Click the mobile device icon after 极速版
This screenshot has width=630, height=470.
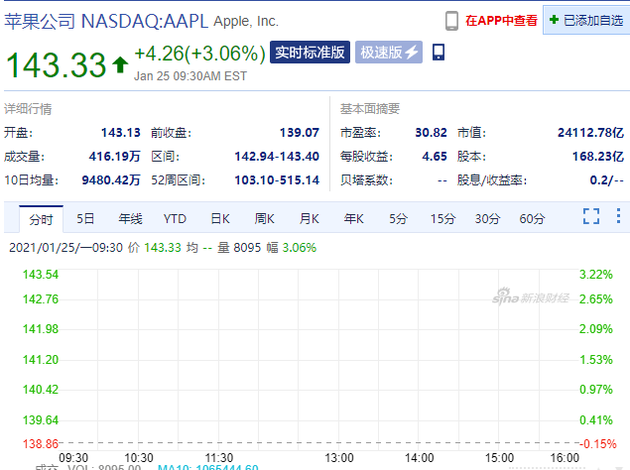point(439,52)
